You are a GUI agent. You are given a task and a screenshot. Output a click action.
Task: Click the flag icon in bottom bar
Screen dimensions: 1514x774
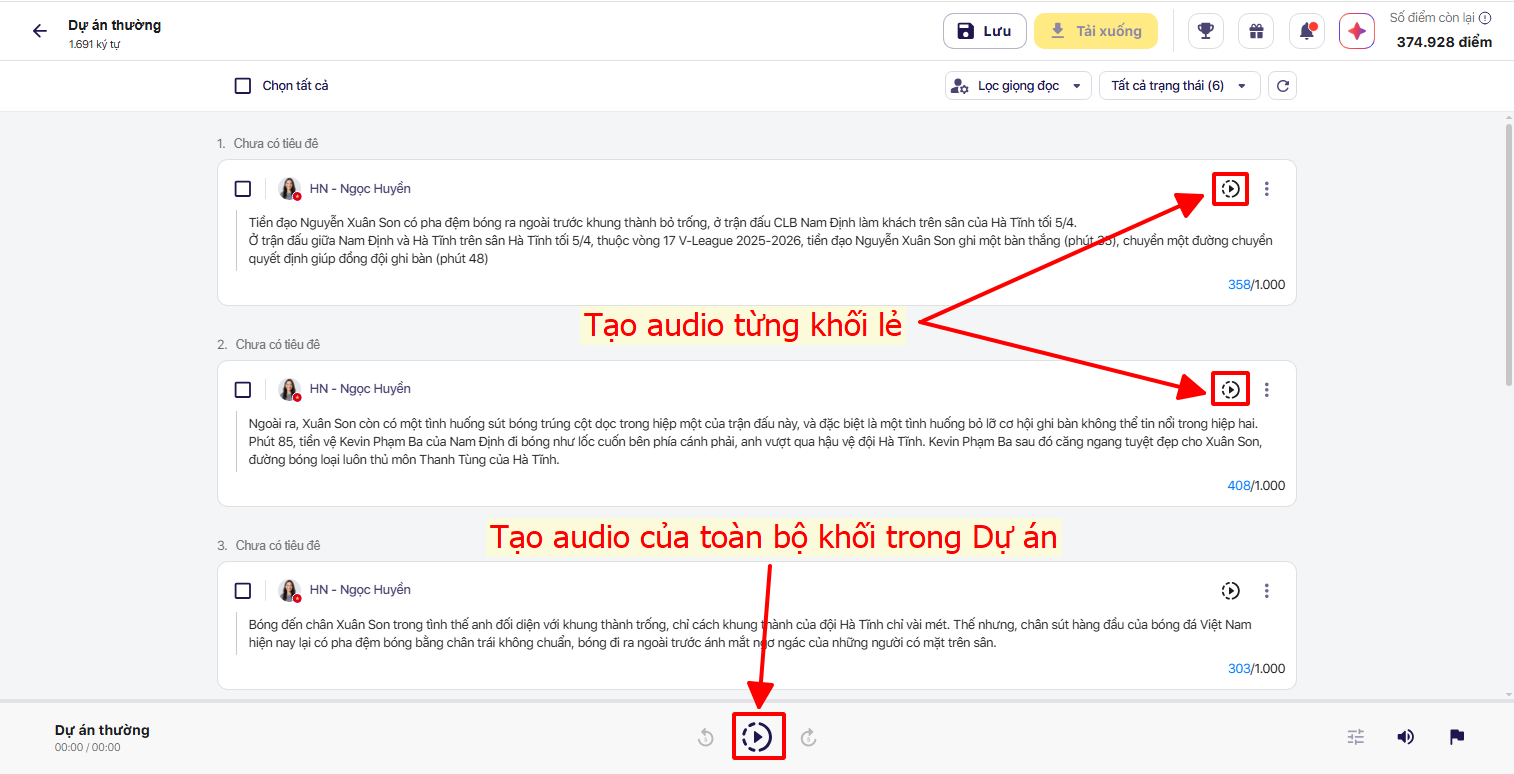(1456, 737)
